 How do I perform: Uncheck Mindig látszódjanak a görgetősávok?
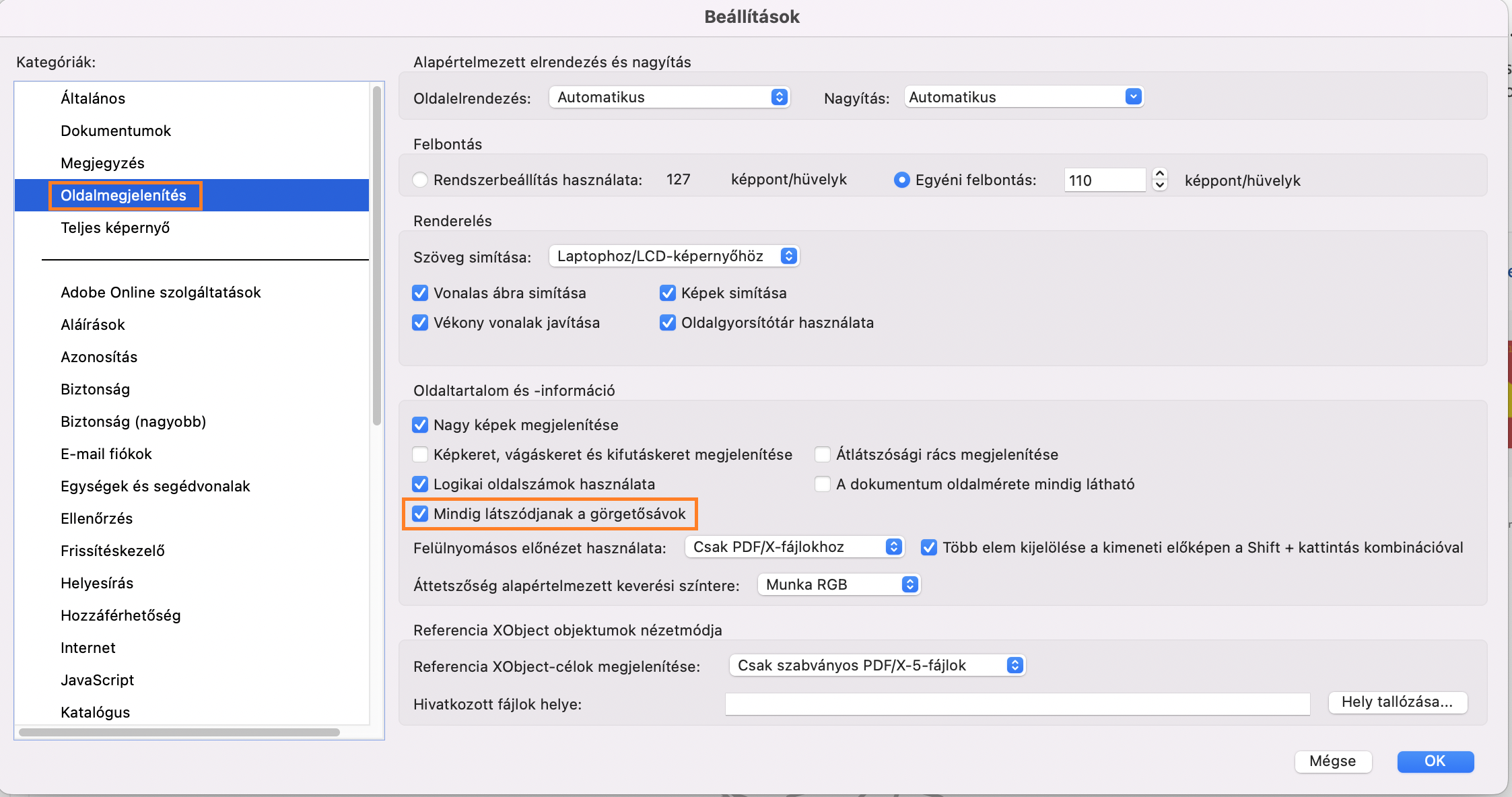pos(420,514)
